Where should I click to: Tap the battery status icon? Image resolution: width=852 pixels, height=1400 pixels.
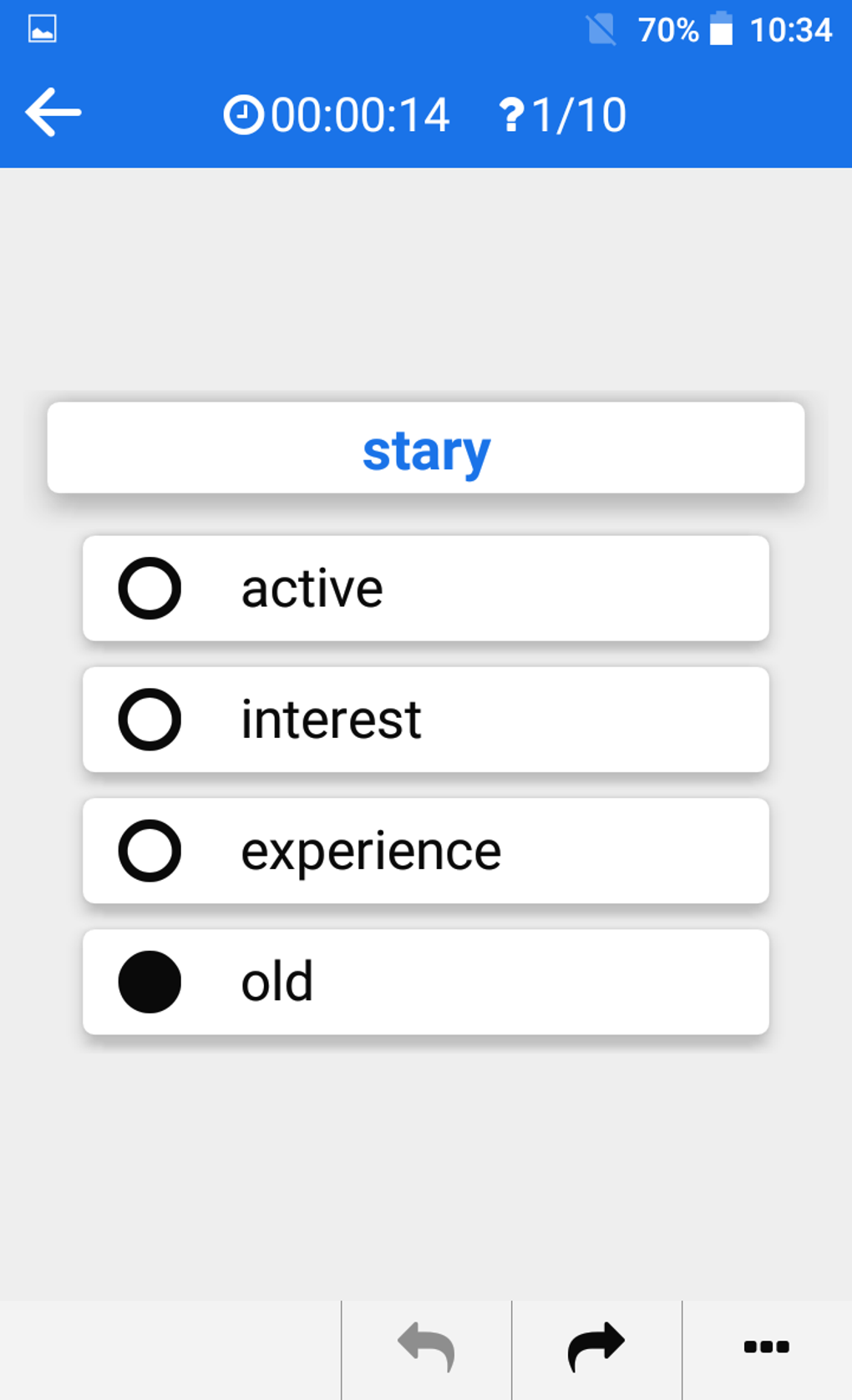(721, 29)
